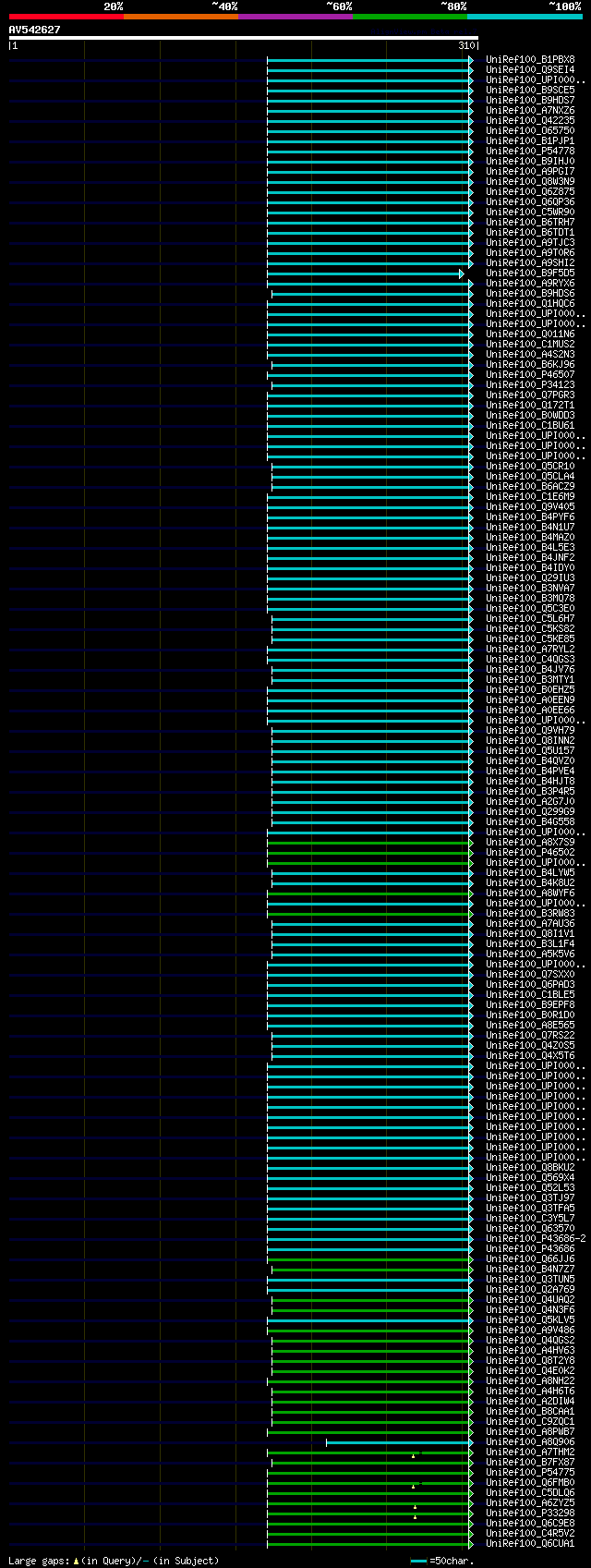Select label UniRef100_Q1HQC6

tap(530, 303)
